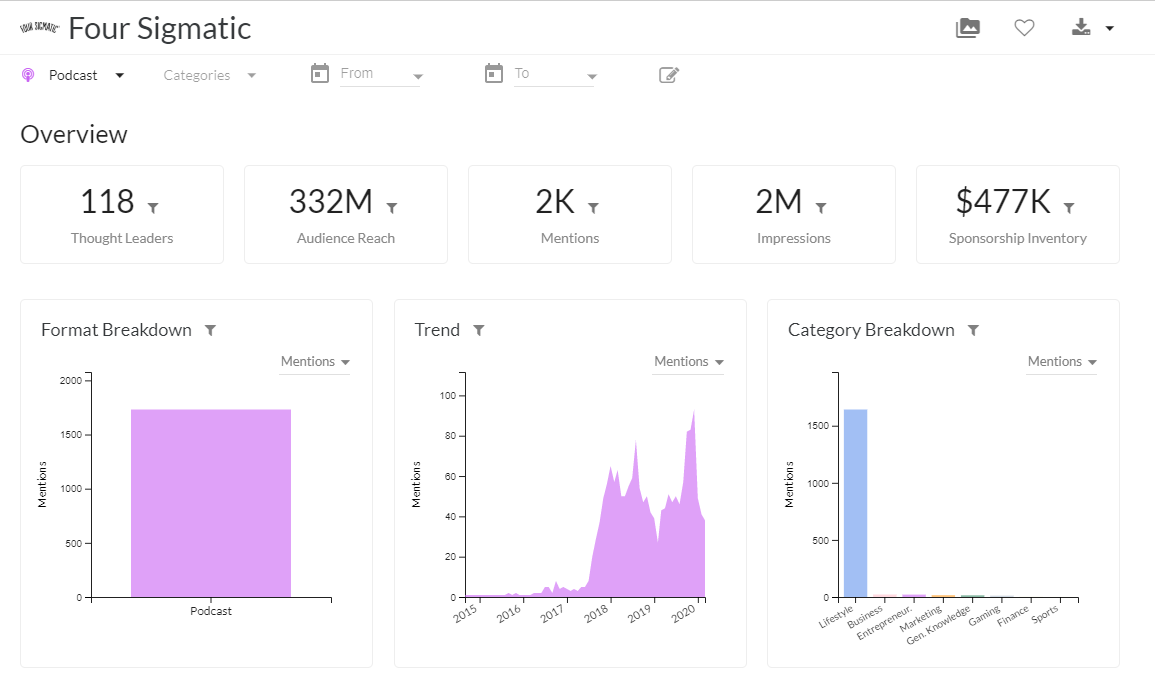This screenshot has height=687, width=1155.
Task: Click the 118 Thought Leaders value
Action: (108, 202)
